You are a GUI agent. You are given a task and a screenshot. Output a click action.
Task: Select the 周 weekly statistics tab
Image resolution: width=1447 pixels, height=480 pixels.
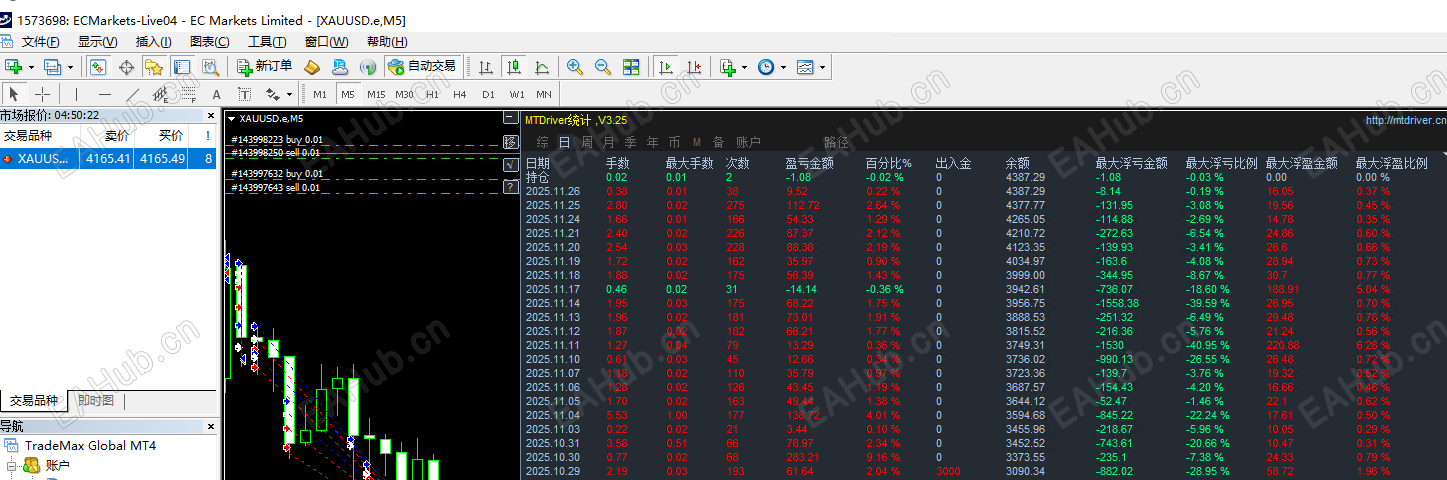click(x=587, y=142)
